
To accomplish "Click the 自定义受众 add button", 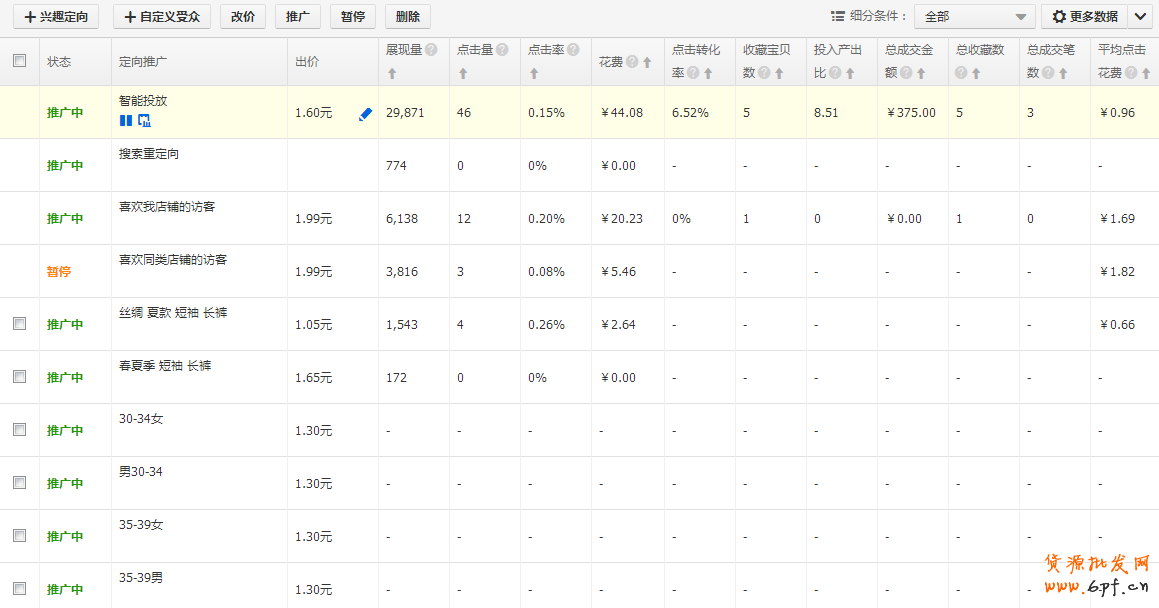I will click(x=162, y=16).
